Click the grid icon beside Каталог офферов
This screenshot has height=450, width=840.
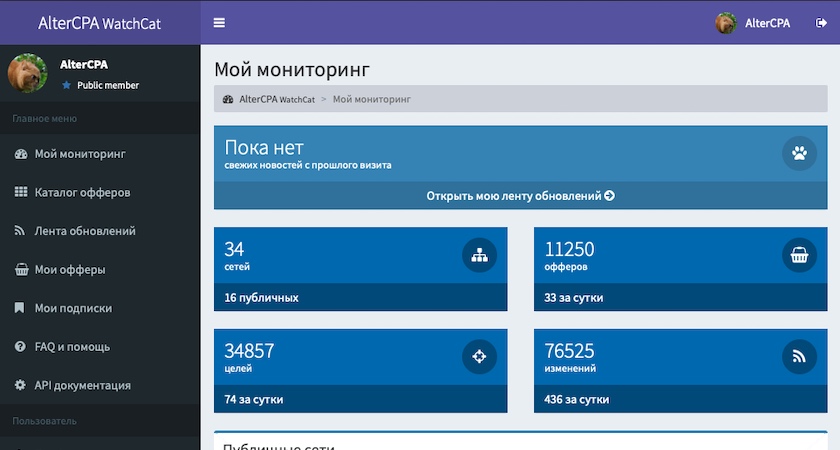point(20,192)
